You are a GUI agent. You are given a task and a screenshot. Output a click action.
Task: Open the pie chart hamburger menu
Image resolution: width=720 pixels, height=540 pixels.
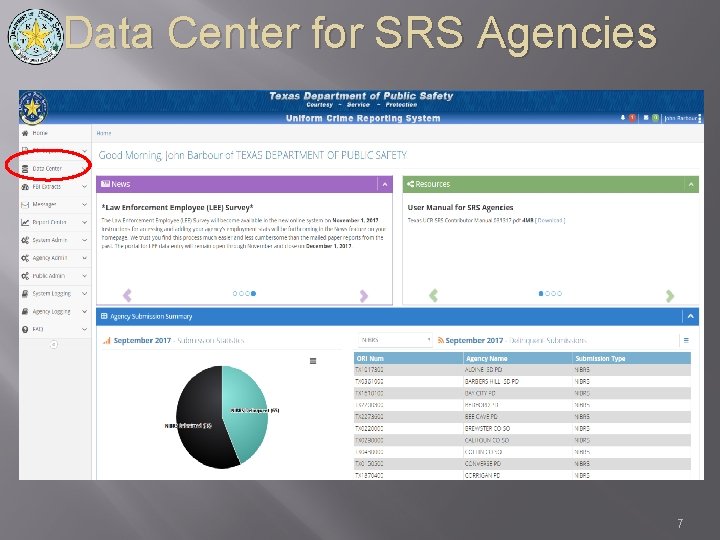point(313,361)
